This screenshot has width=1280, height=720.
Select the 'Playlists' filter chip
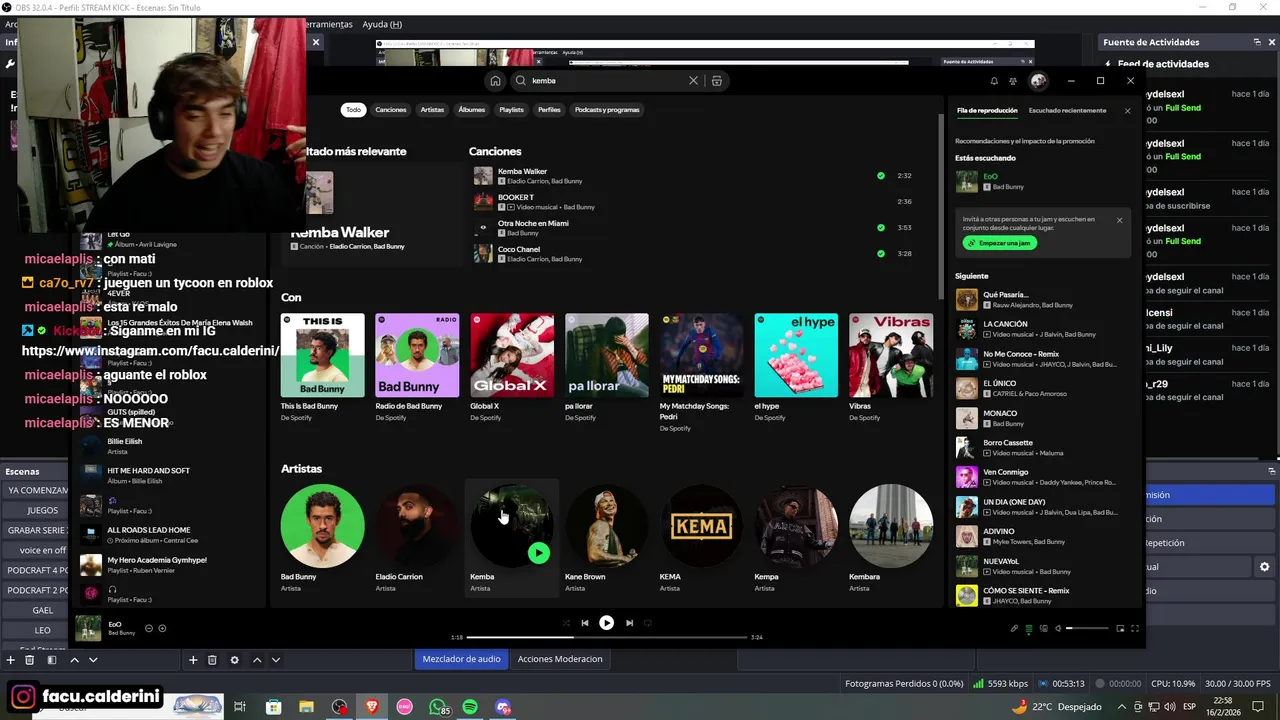tap(511, 110)
